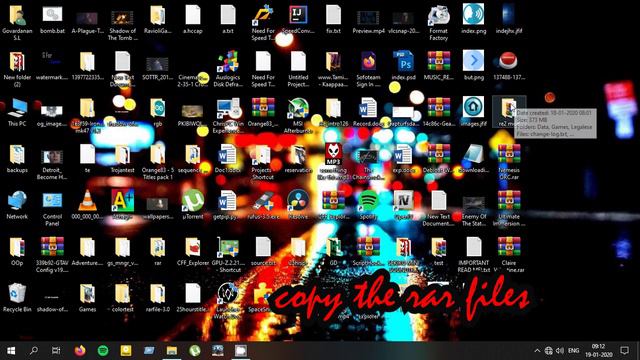Select the CFF_Explorer folder
The width and height of the screenshot is (640, 360).
[x=193, y=251]
